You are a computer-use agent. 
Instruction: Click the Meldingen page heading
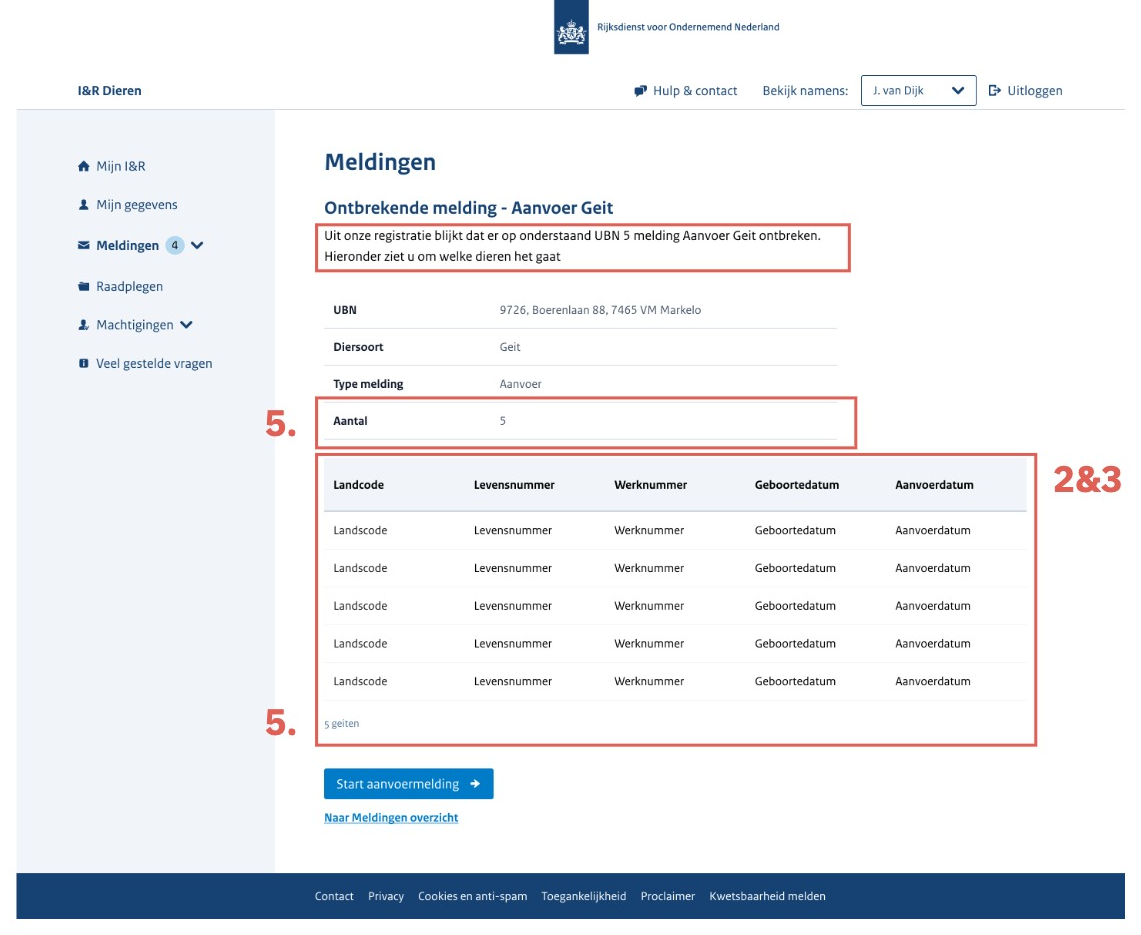click(x=380, y=162)
